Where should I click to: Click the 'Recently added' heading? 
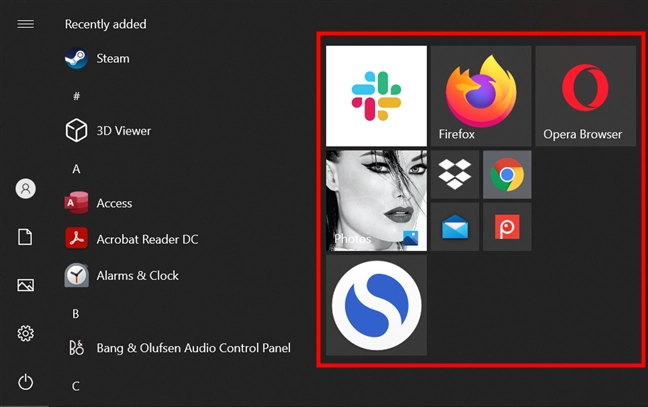(105, 24)
